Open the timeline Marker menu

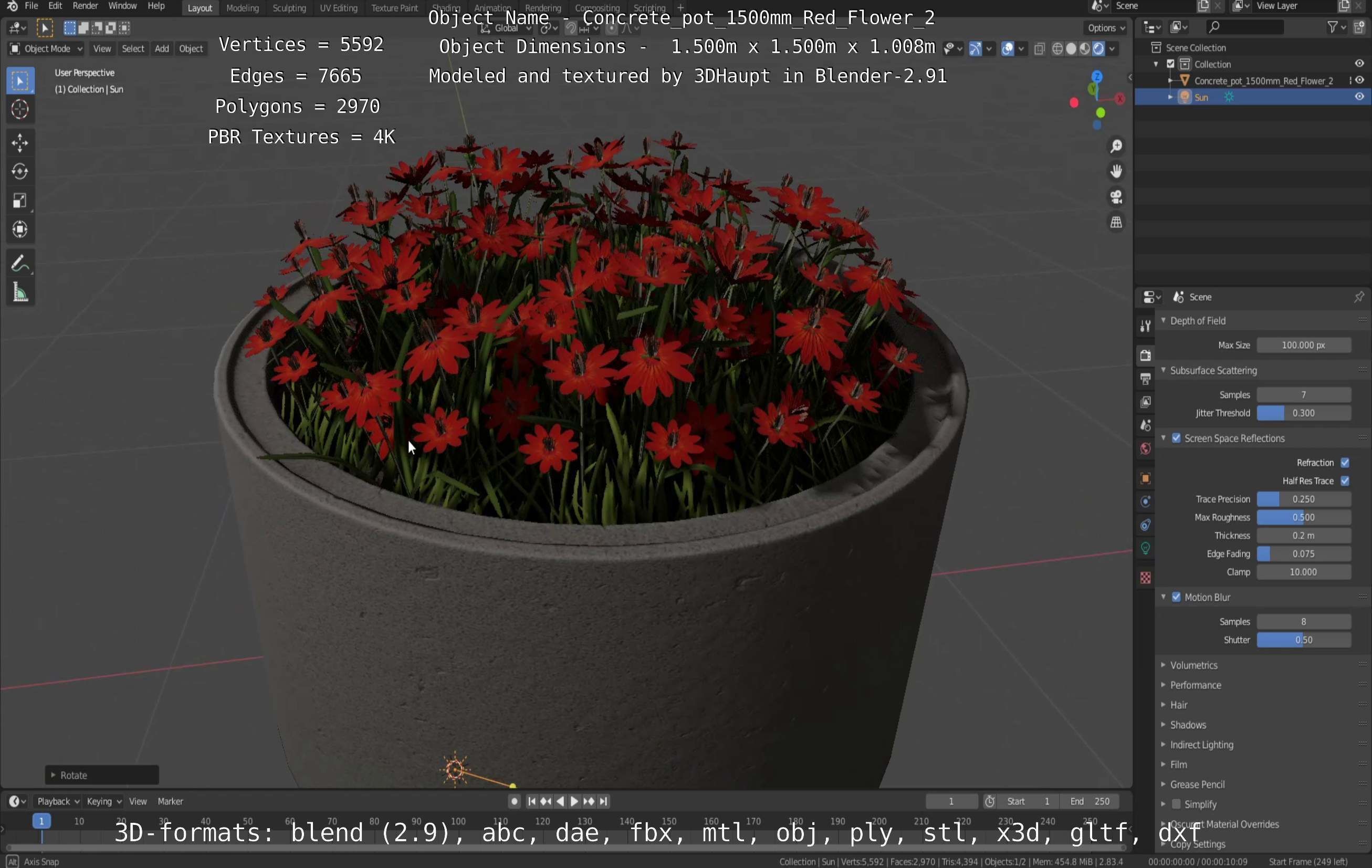[x=170, y=801]
